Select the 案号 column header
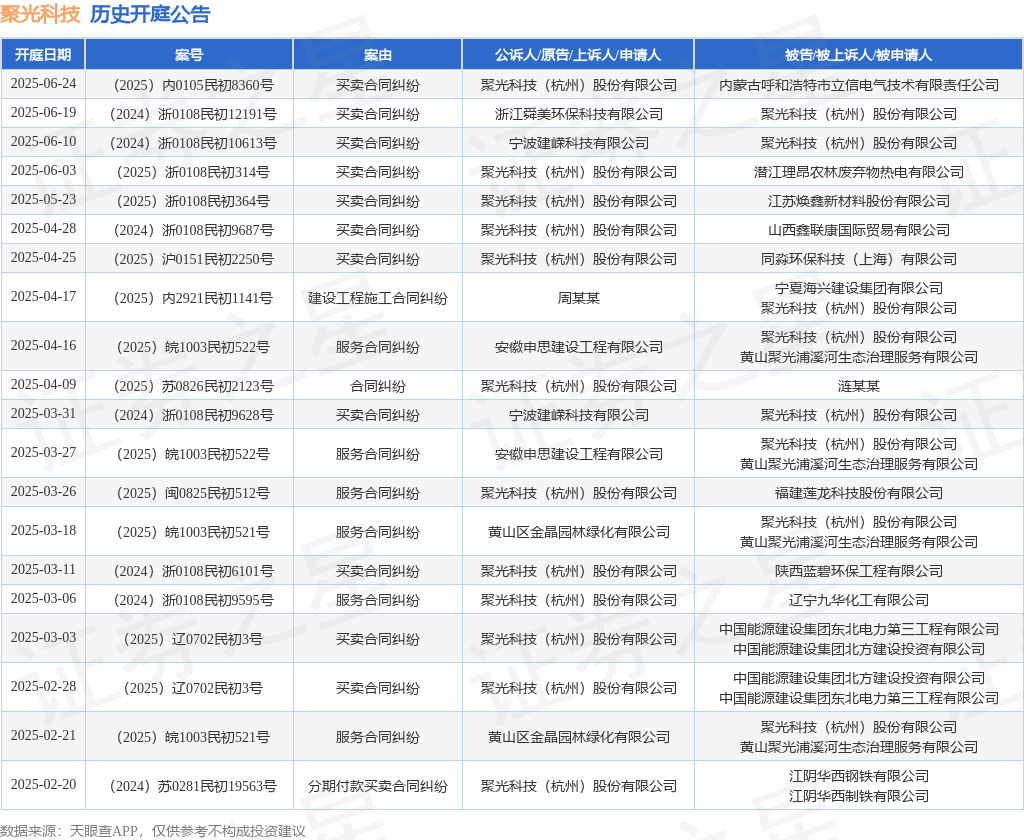This screenshot has height=840, width=1024. coord(189,55)
